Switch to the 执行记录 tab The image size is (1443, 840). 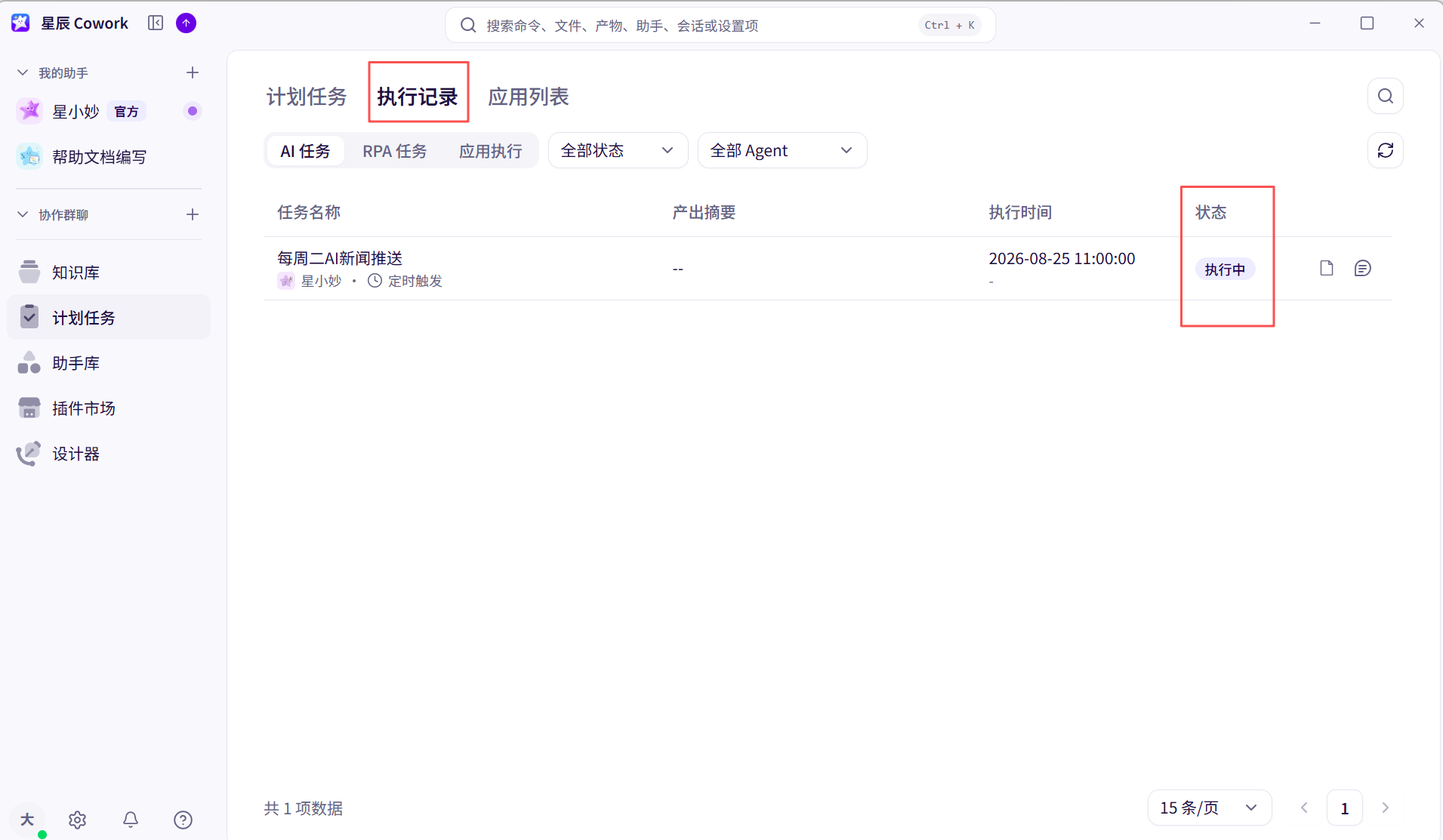click(418, 97)
